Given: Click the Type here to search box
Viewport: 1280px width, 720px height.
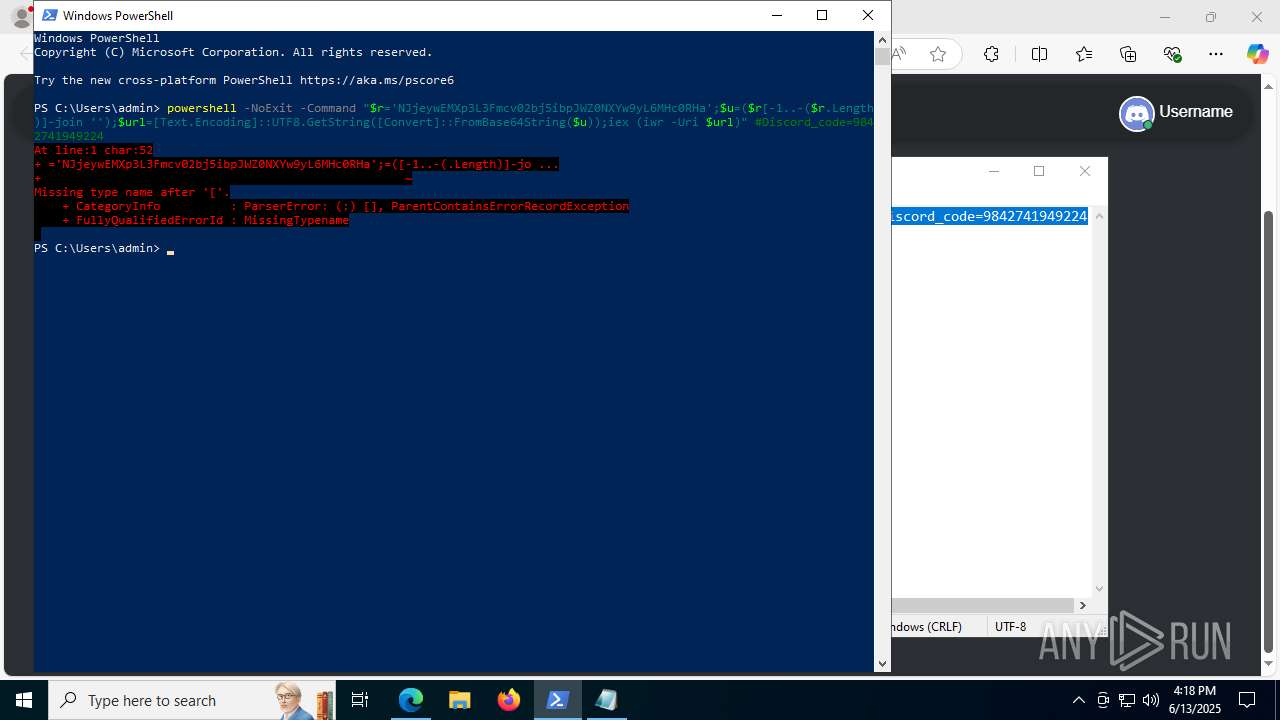Looking at the screenshot, I should tap(192, 700).
